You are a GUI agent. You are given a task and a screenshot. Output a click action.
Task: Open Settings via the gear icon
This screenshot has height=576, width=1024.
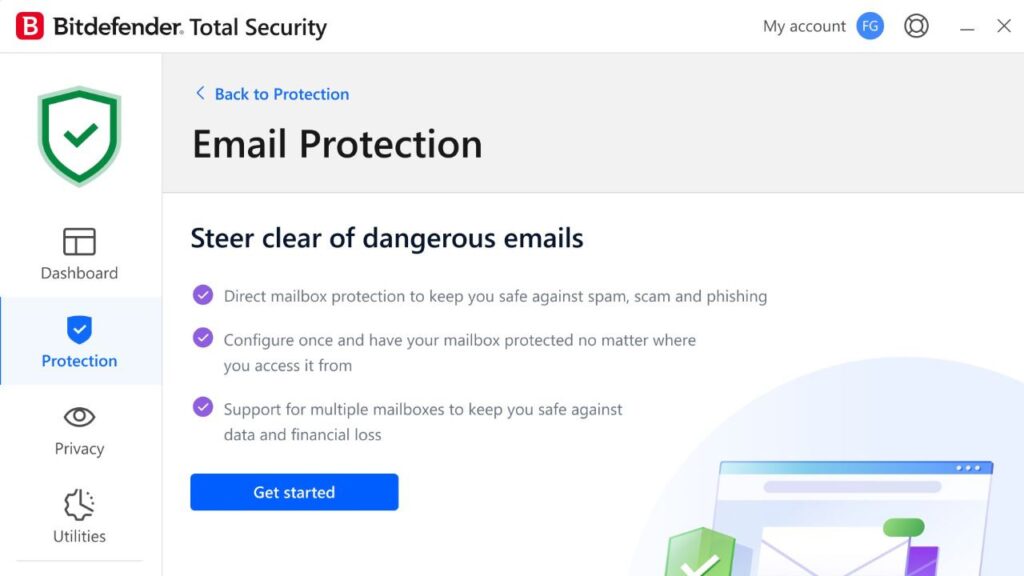click(x=916, y=26)
